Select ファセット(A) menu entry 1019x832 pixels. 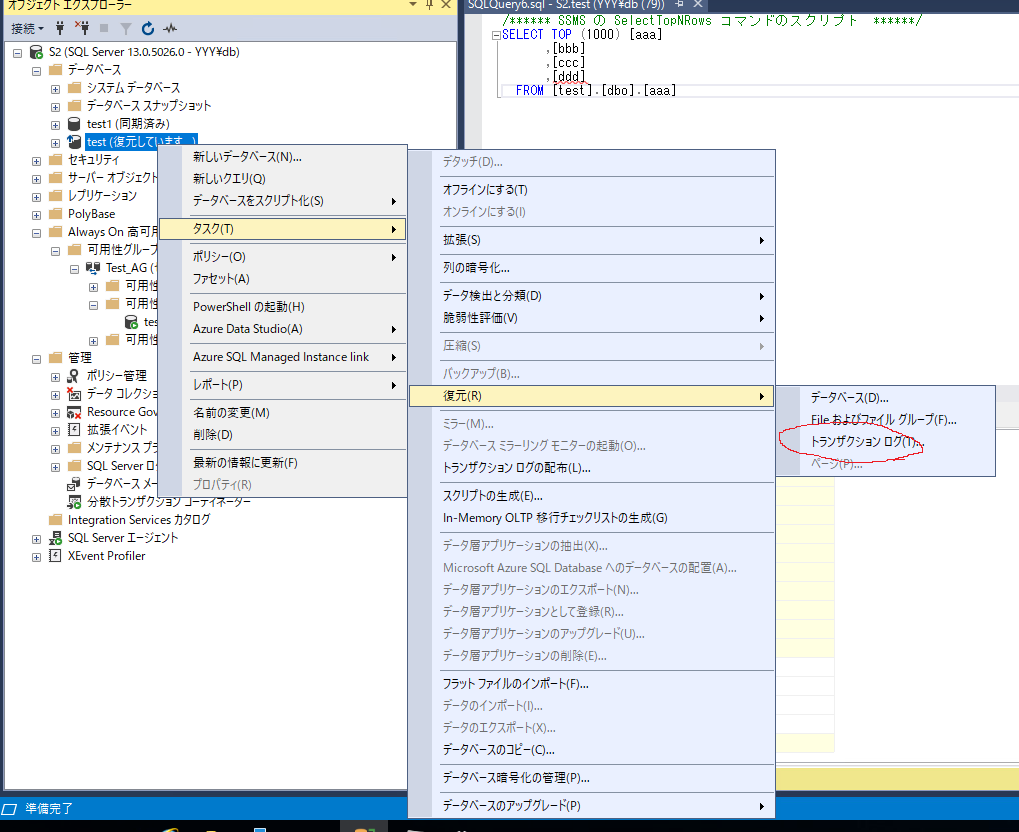pyautogui.click(x=283, y=279)
